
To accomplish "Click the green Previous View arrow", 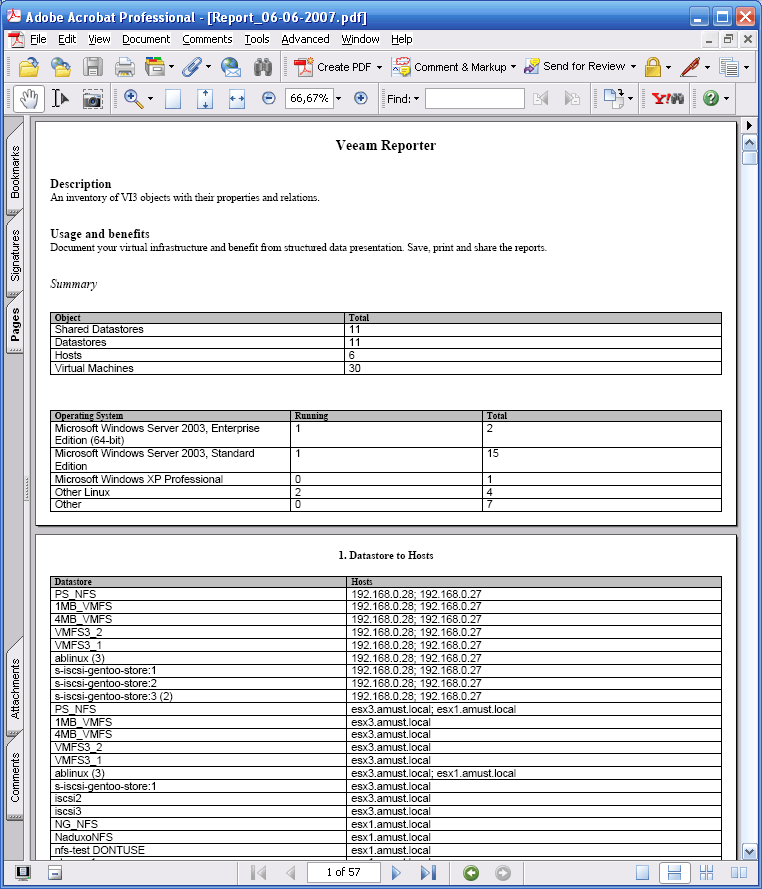I will [x=471, y=873].
